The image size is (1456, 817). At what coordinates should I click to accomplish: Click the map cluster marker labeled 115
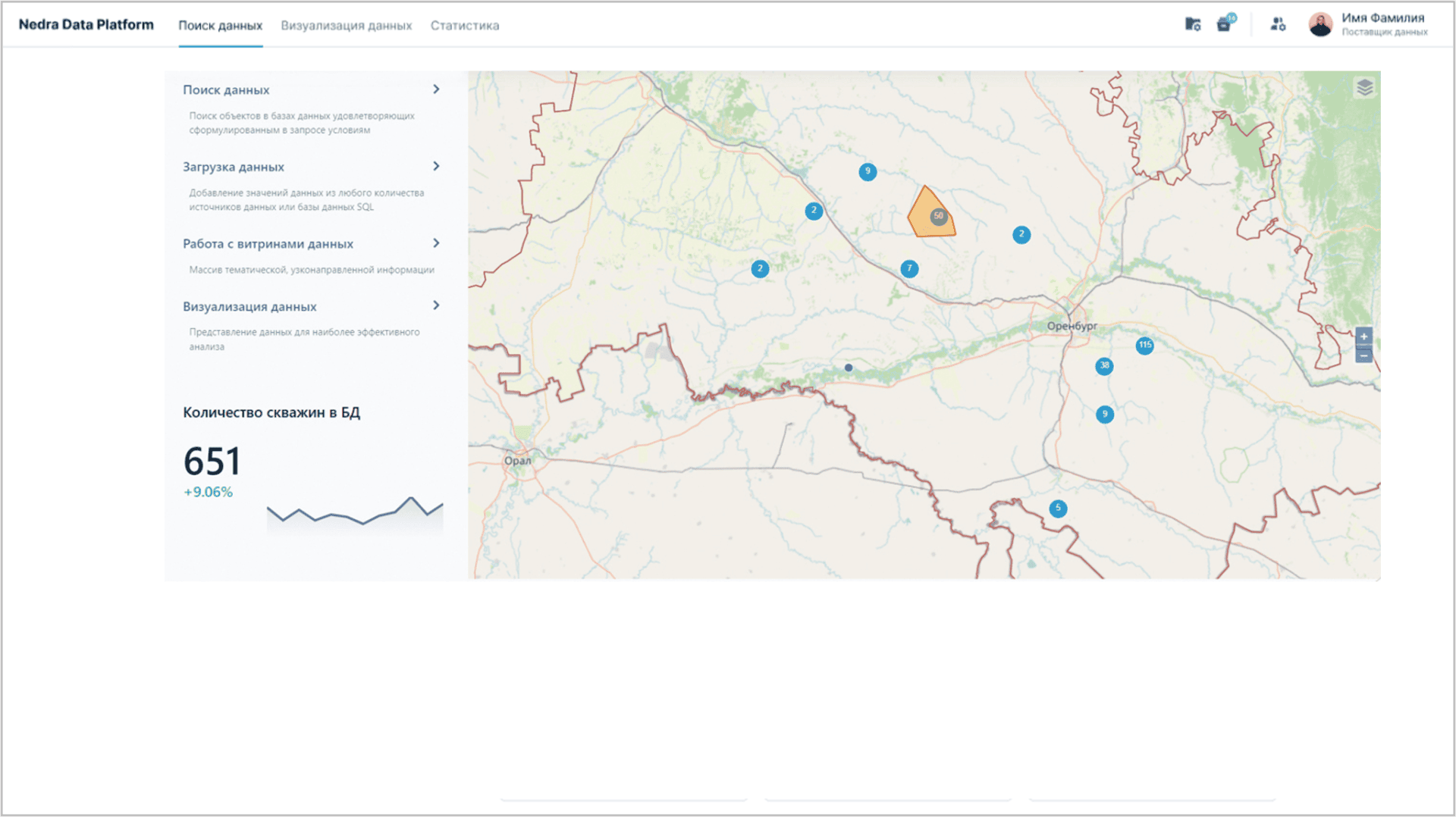pyautogui.click(x=1144, y=346)
